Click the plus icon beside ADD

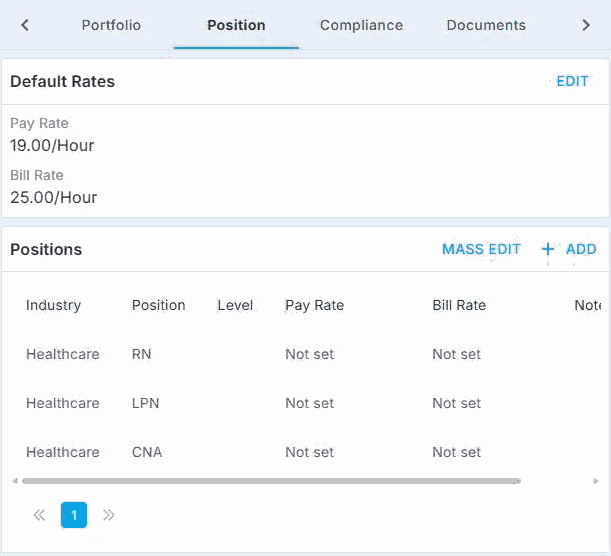click(x=548, y=249)
